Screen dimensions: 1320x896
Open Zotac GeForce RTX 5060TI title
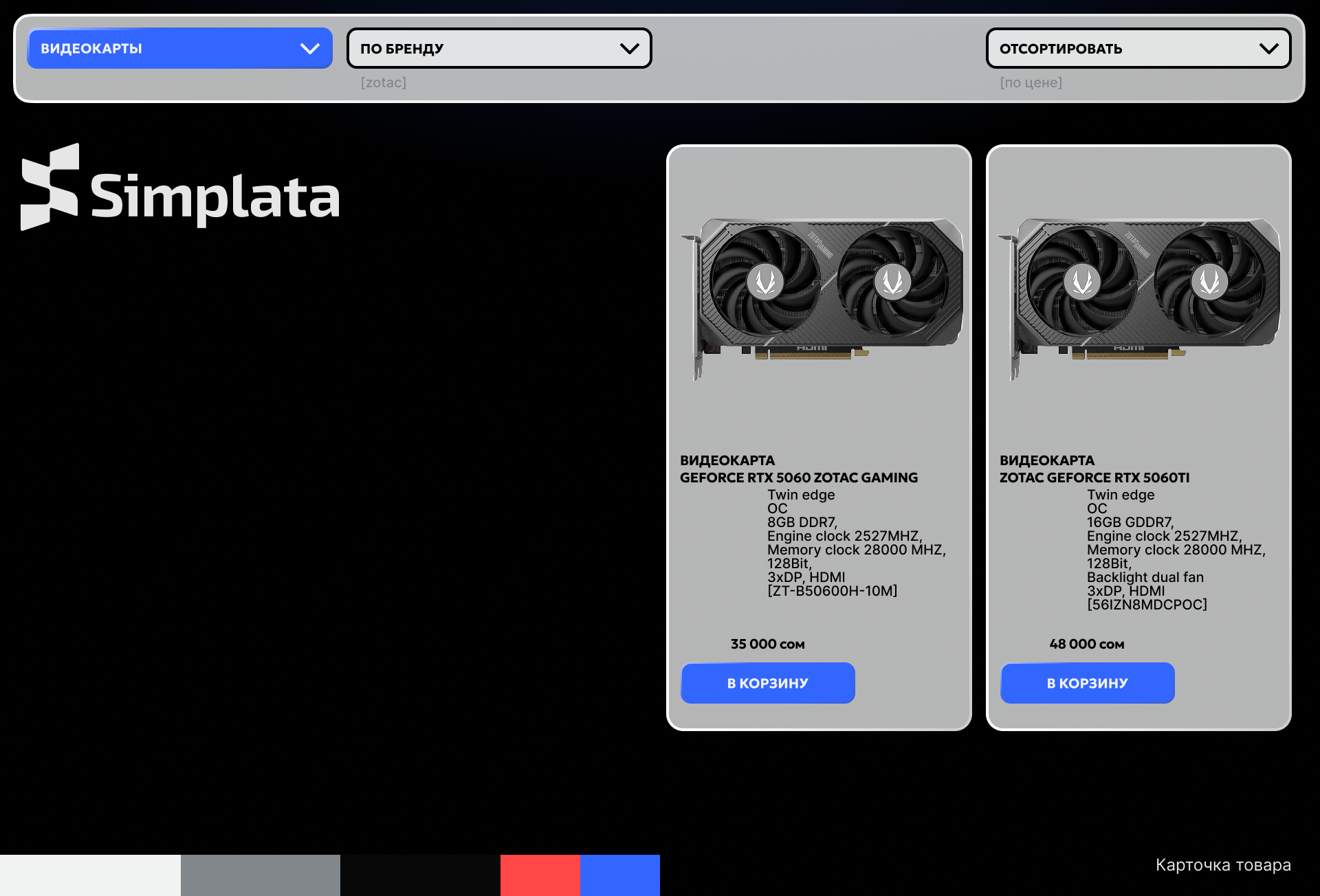(x=1094, y=478)
